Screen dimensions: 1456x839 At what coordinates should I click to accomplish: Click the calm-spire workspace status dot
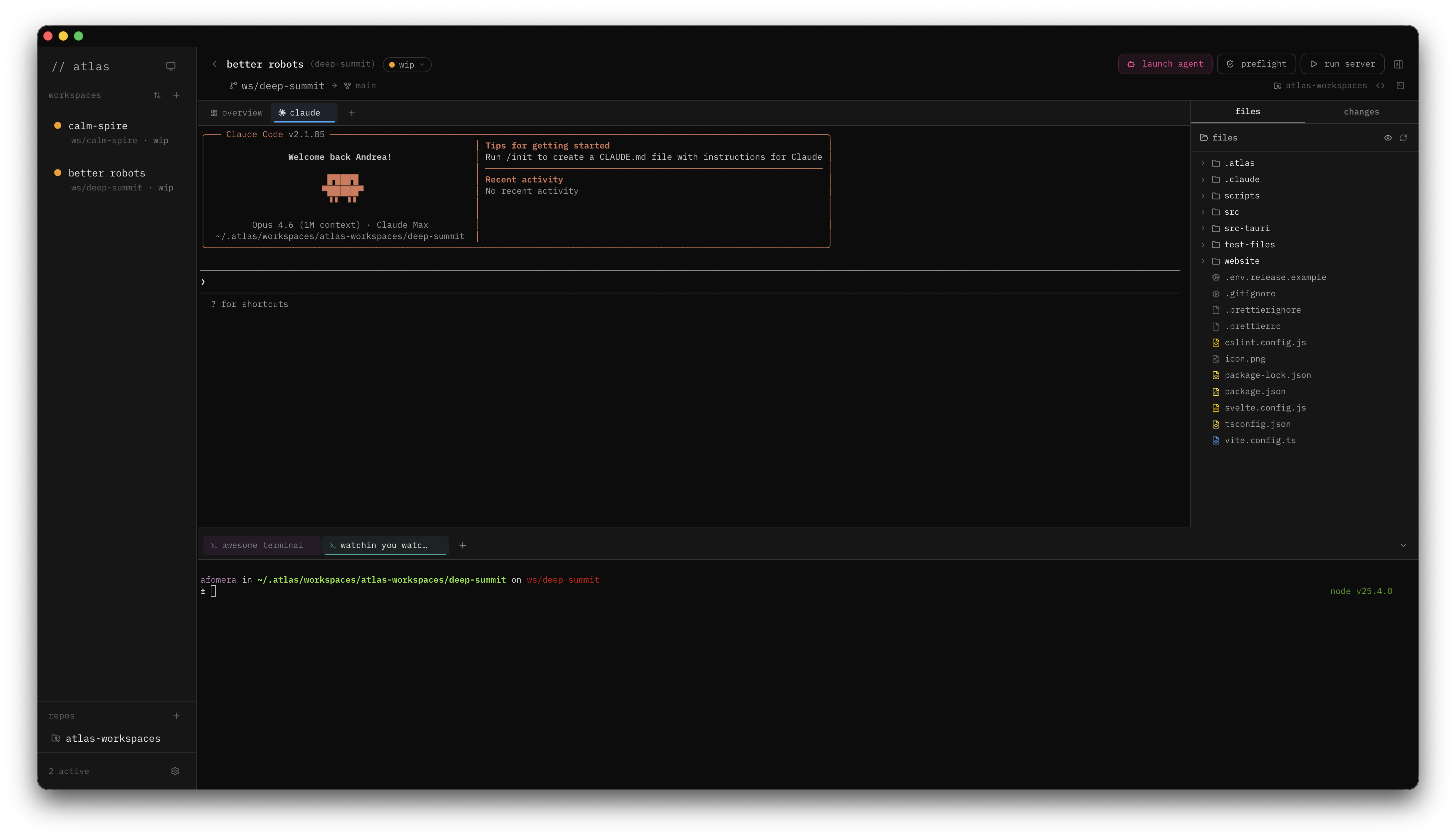point(58,125)
